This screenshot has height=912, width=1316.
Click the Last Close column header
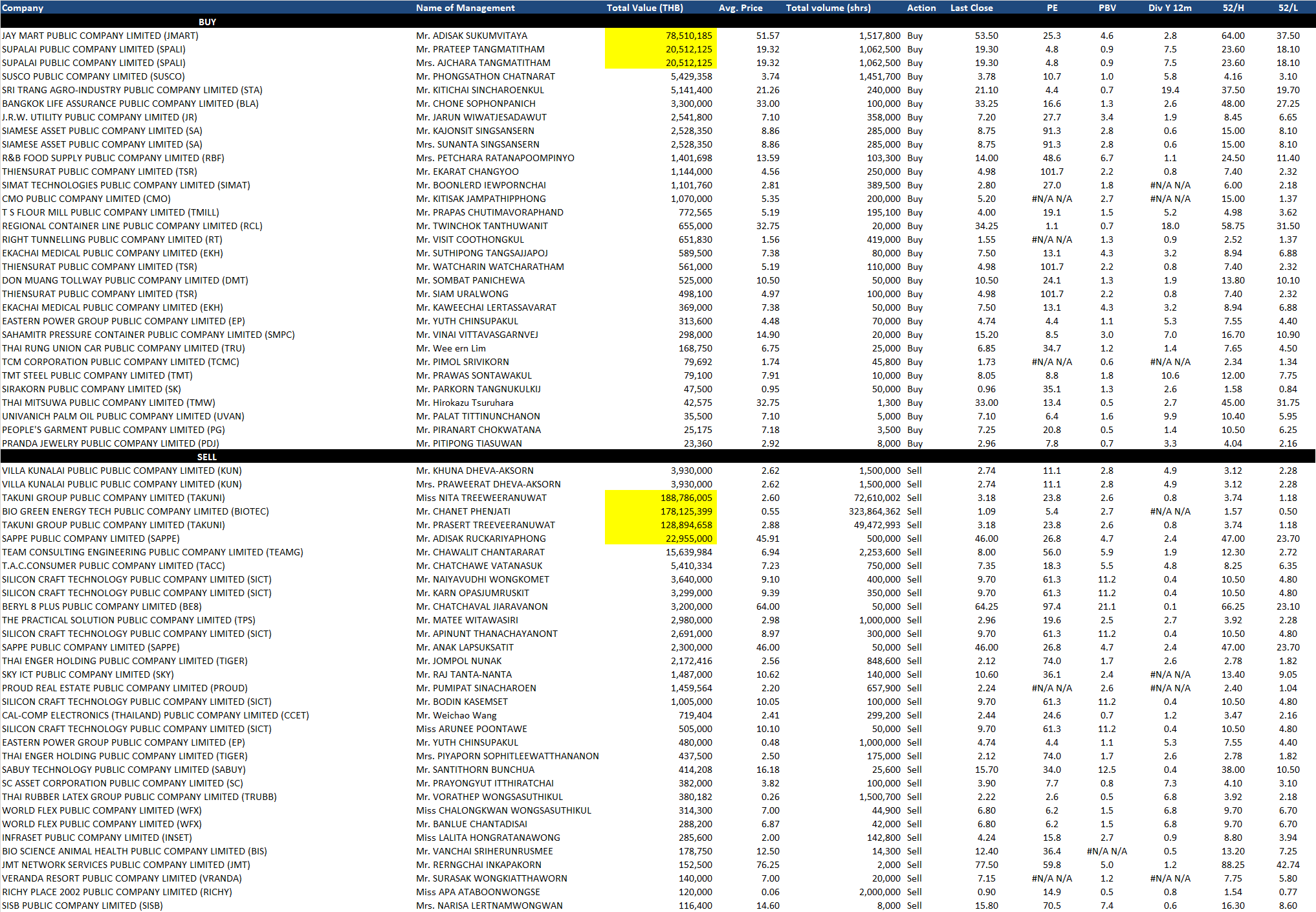click(971, 8)
